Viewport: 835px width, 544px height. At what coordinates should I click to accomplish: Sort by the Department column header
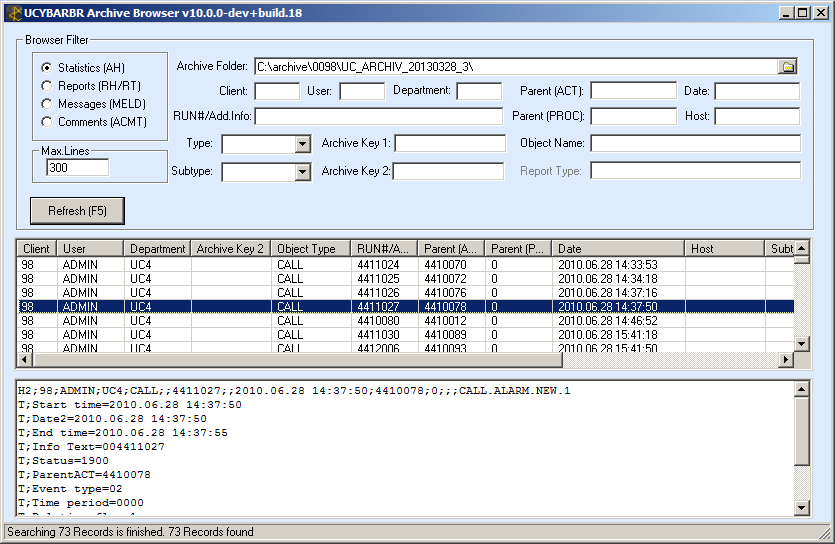pos(157,249)
